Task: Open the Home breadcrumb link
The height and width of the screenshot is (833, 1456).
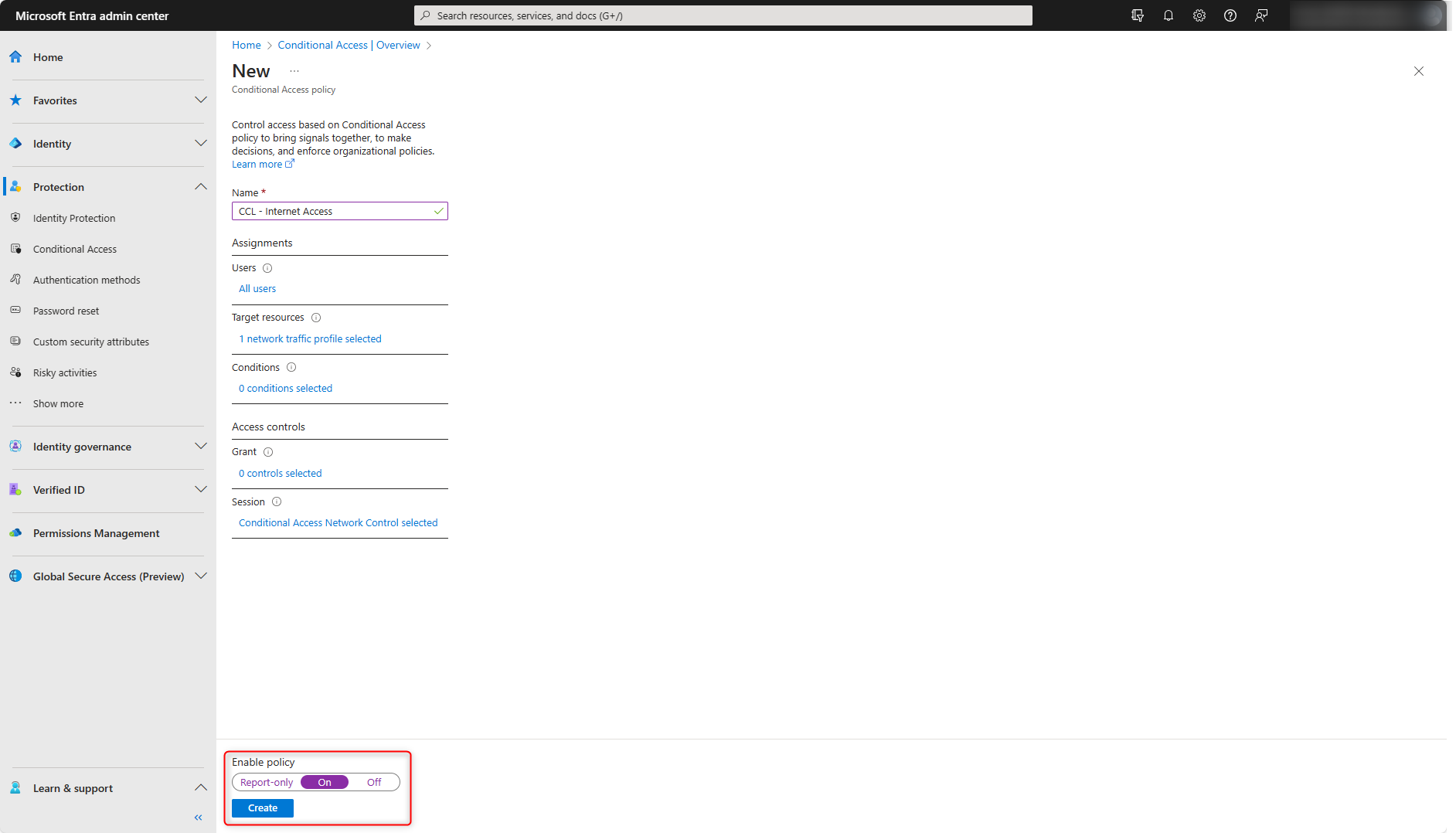Action: click(246, 45)
